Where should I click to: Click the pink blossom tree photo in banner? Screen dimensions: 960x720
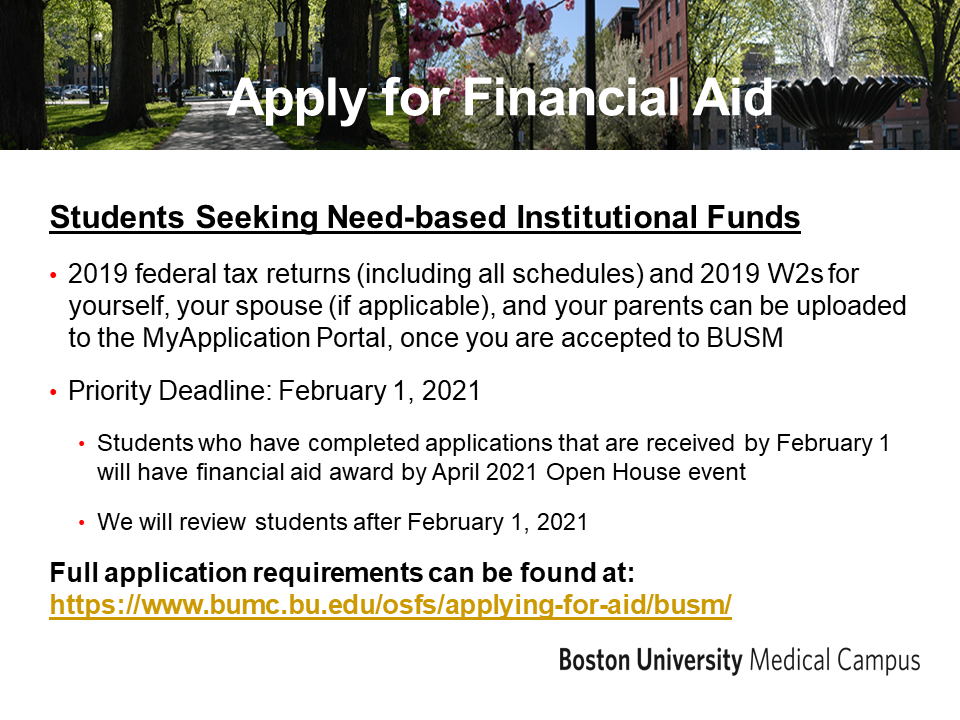[x=496, y=75]
